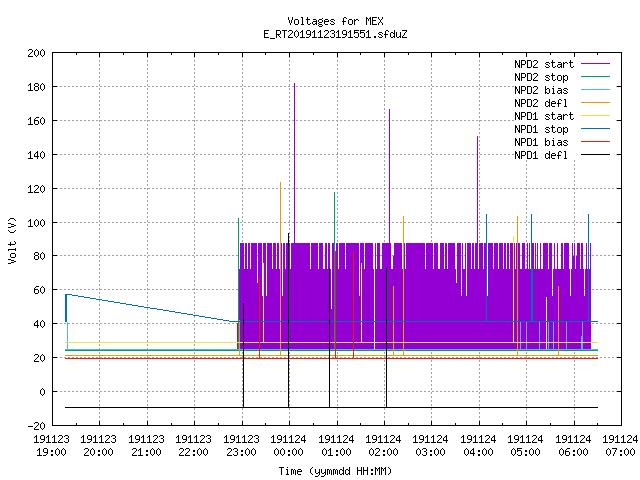Click the y-axis value 140

tap(36, 155)
